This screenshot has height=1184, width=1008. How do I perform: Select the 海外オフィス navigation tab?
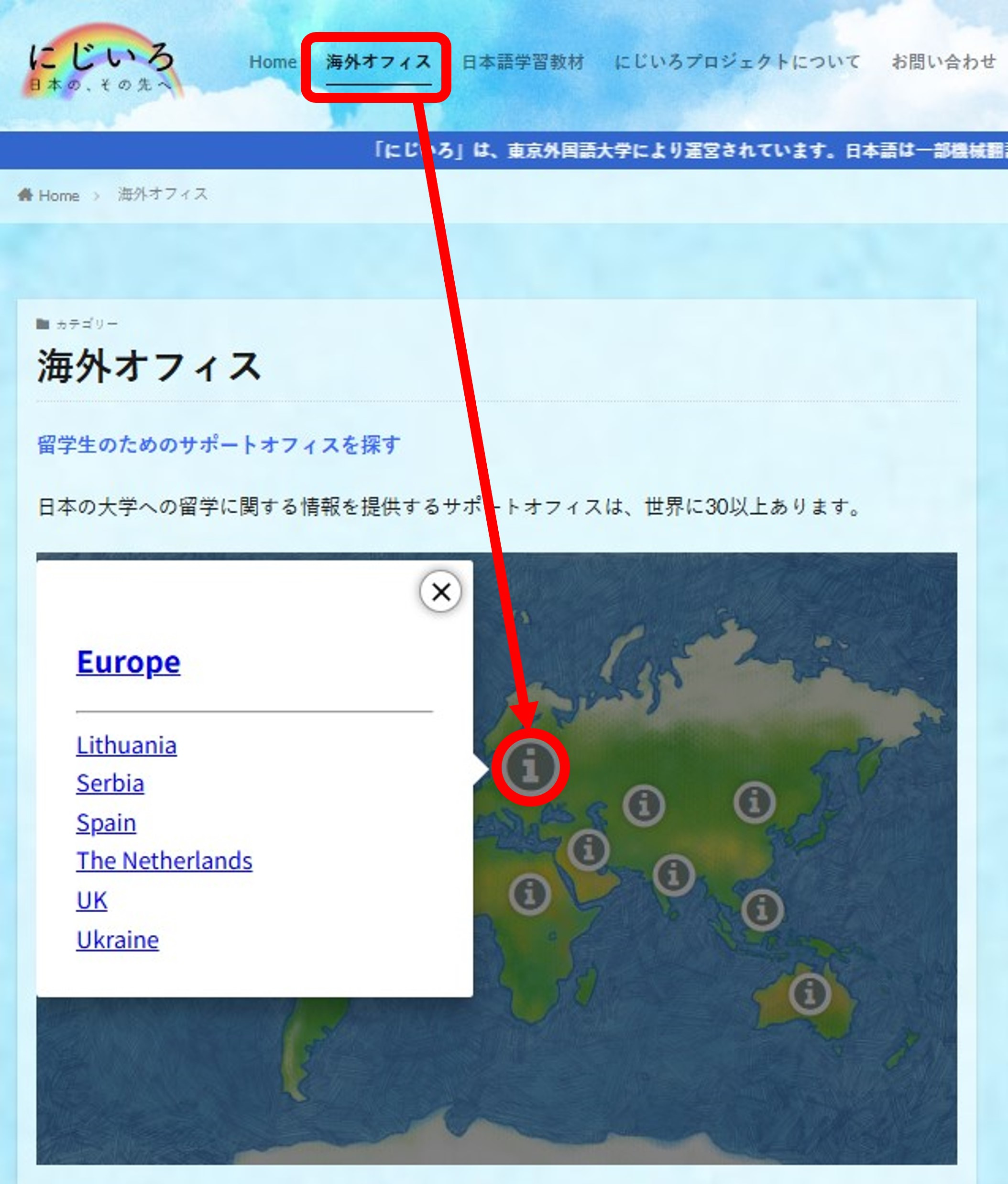pyautogui.click(x=378, y=62)
